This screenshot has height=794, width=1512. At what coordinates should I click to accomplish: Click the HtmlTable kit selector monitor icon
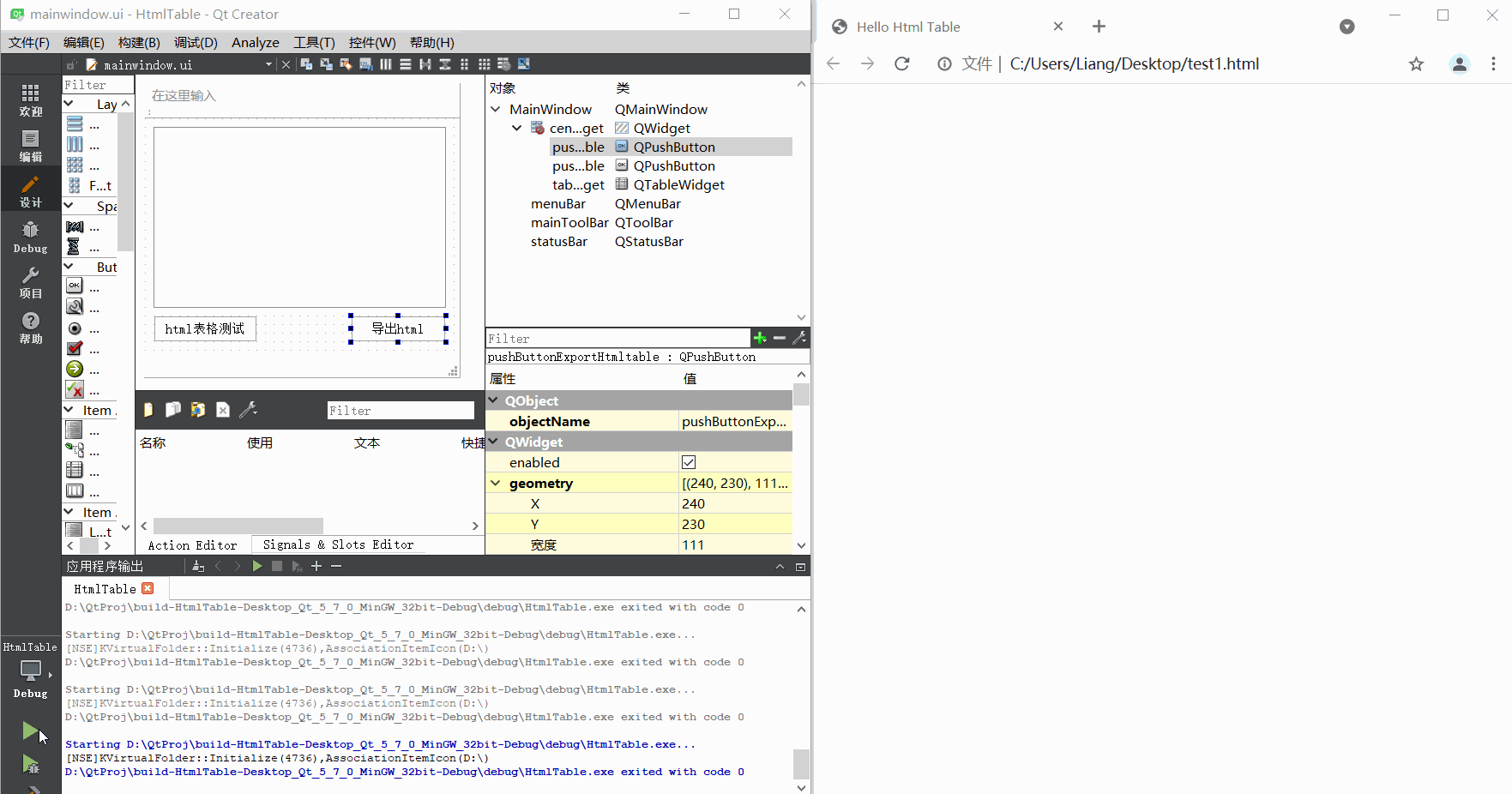(30, 669)
